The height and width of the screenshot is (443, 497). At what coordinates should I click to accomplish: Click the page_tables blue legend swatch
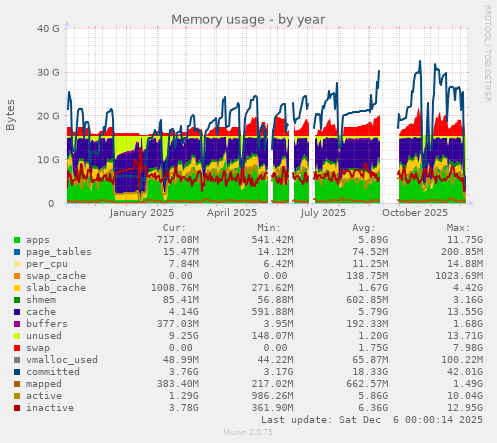[17, 252]
